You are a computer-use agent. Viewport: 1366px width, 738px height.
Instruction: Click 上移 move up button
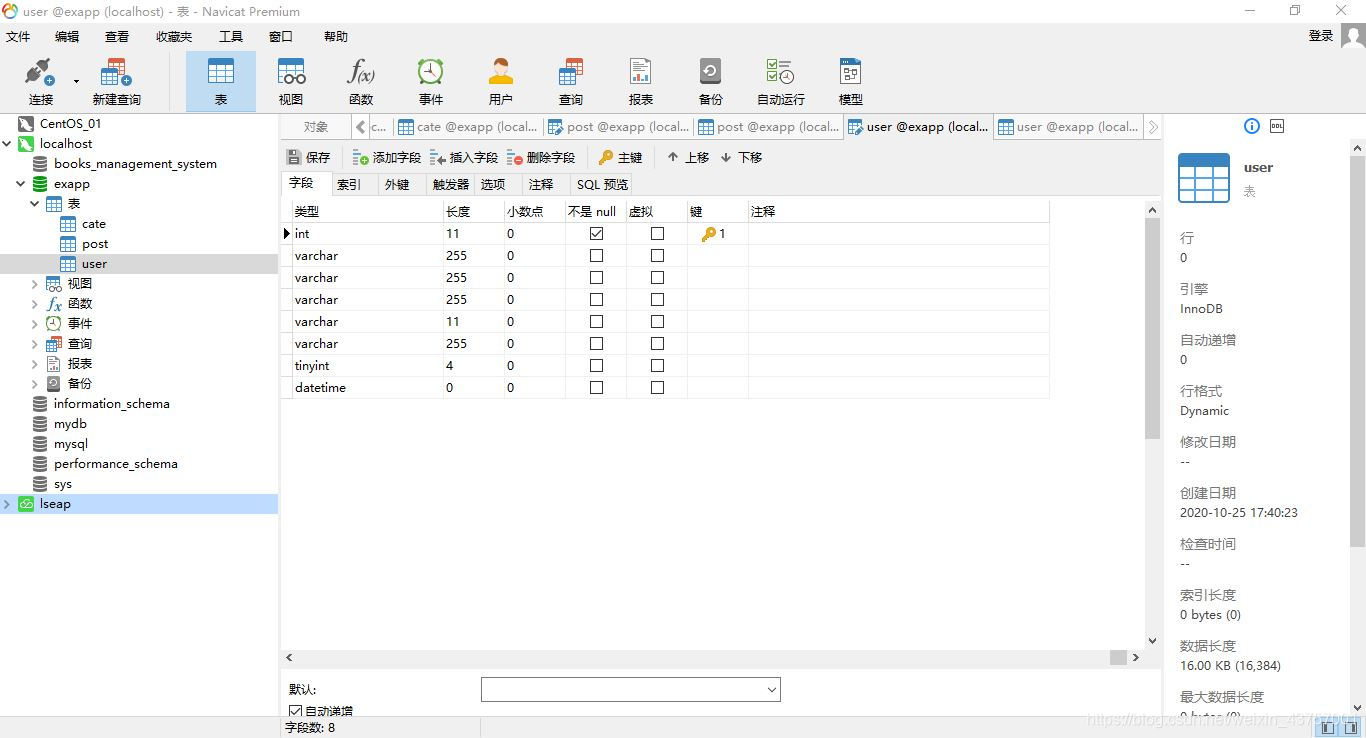tap(688, 157)
